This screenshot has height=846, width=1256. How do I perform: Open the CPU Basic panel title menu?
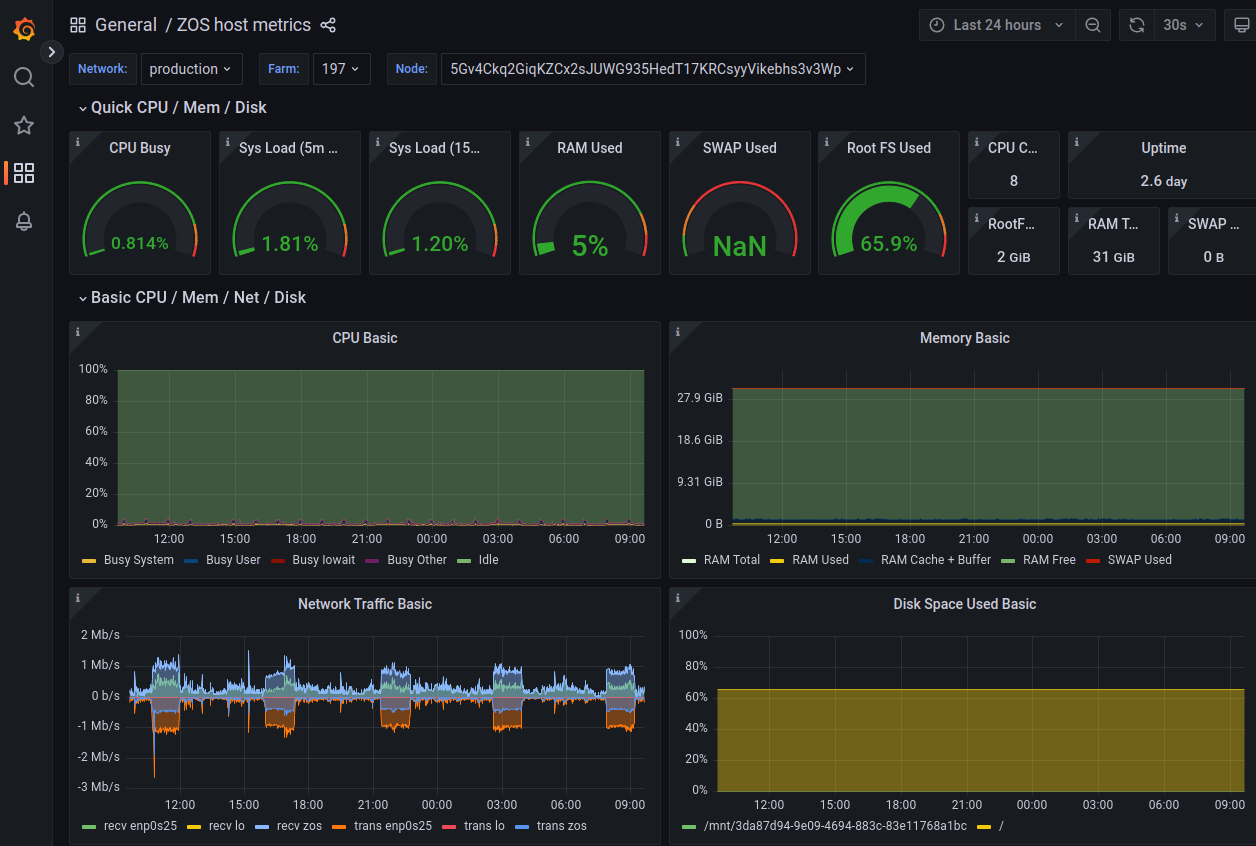(x=365, y=338)
